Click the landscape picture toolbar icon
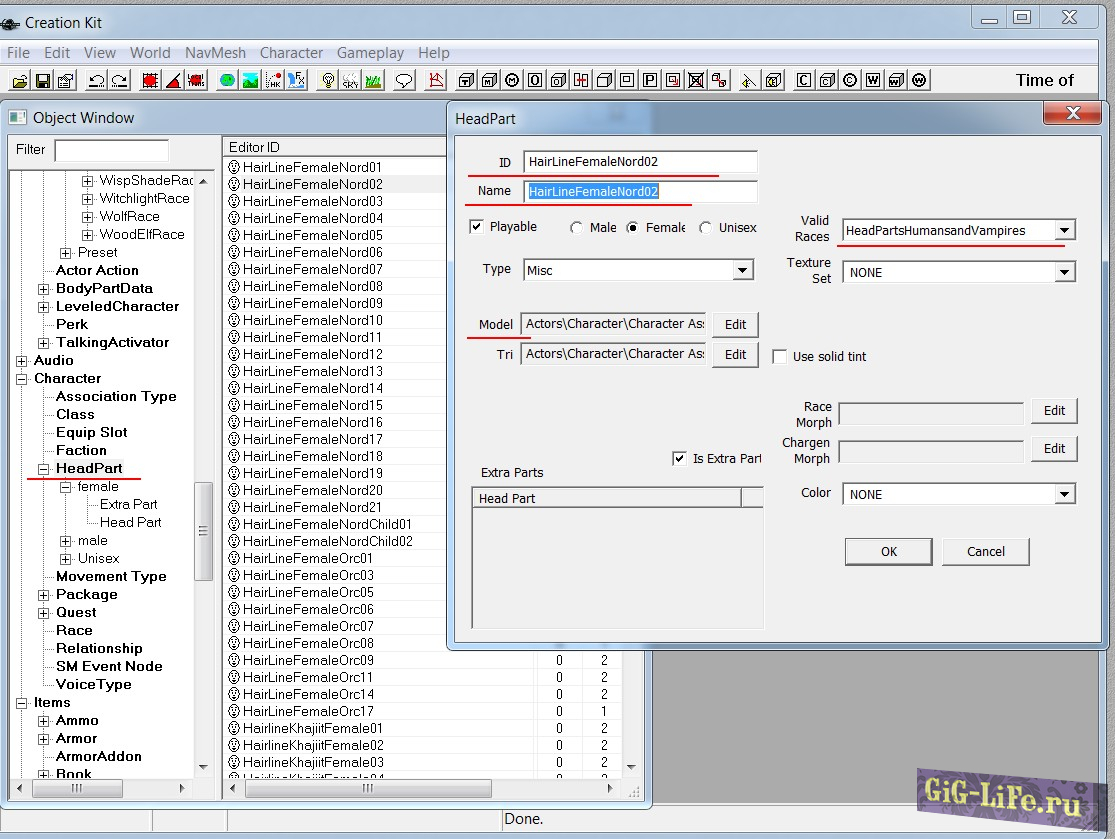Screen dimensions: 1115x839 point(250,81)
